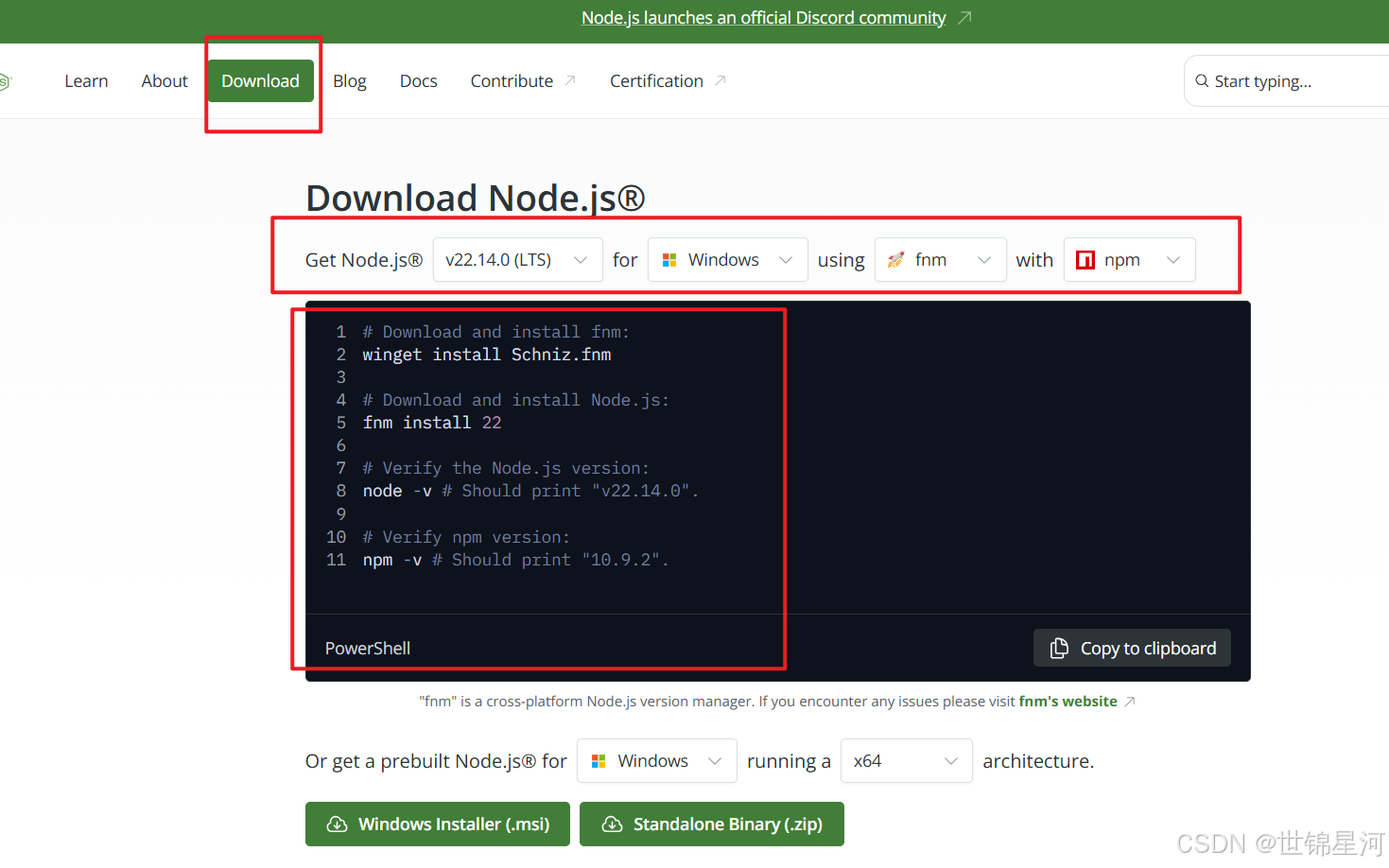The width and height of the screenshot is (1389, 868).
Task: Open the Windows platform dropdown after 'for'
Action: (x=728, y=260)
